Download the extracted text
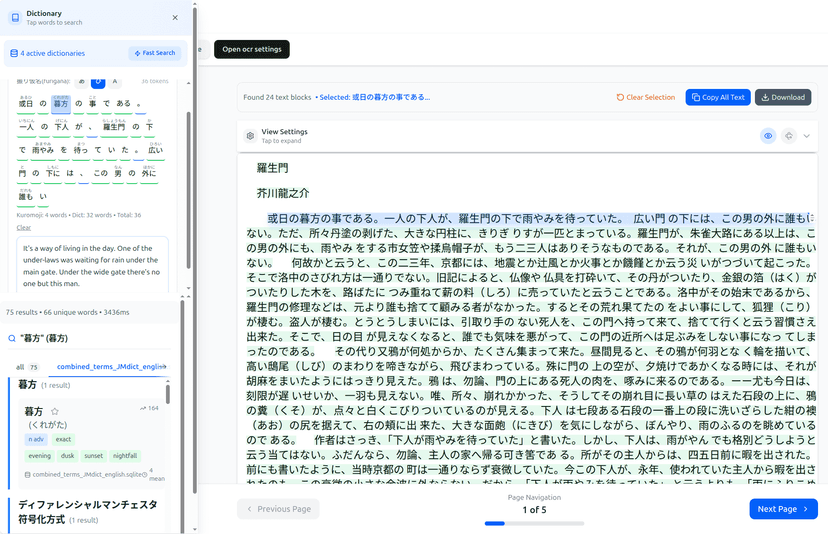828x534 pixels. [782, 97]
